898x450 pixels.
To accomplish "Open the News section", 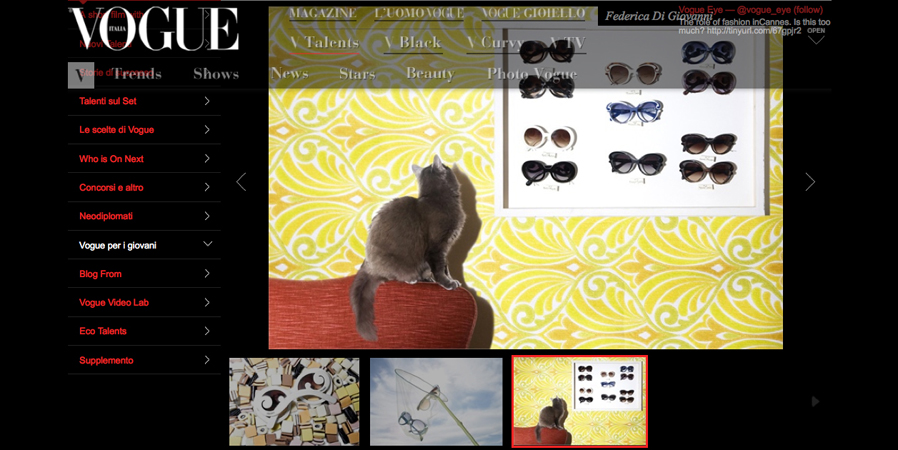I will coord(290,74).
